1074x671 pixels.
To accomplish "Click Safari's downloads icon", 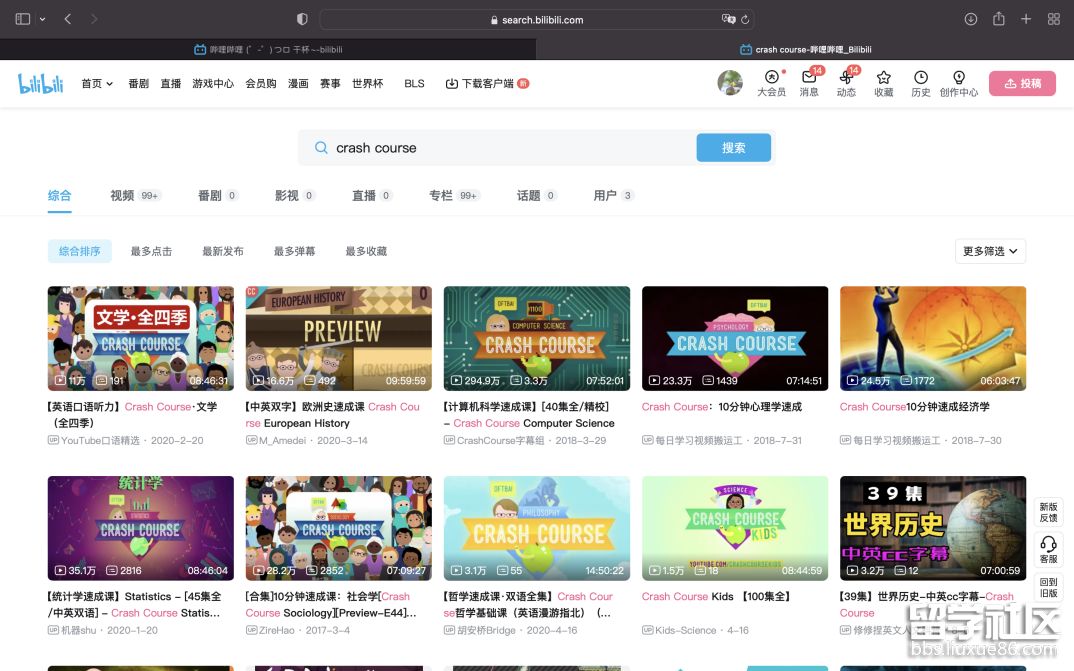I will pos(970,19).
